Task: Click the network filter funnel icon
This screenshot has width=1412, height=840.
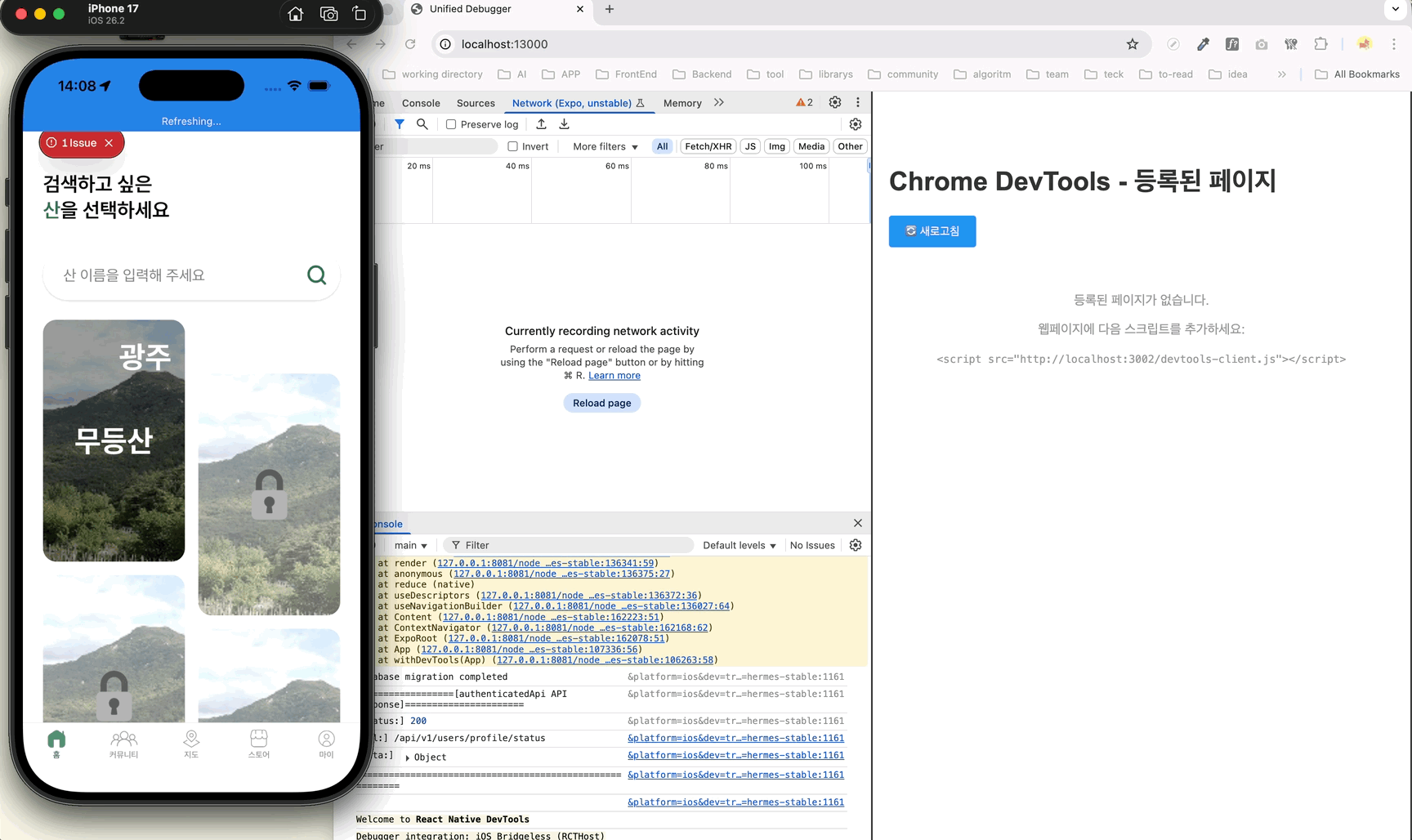Action: pyautogui.click(x=400, y=124)
